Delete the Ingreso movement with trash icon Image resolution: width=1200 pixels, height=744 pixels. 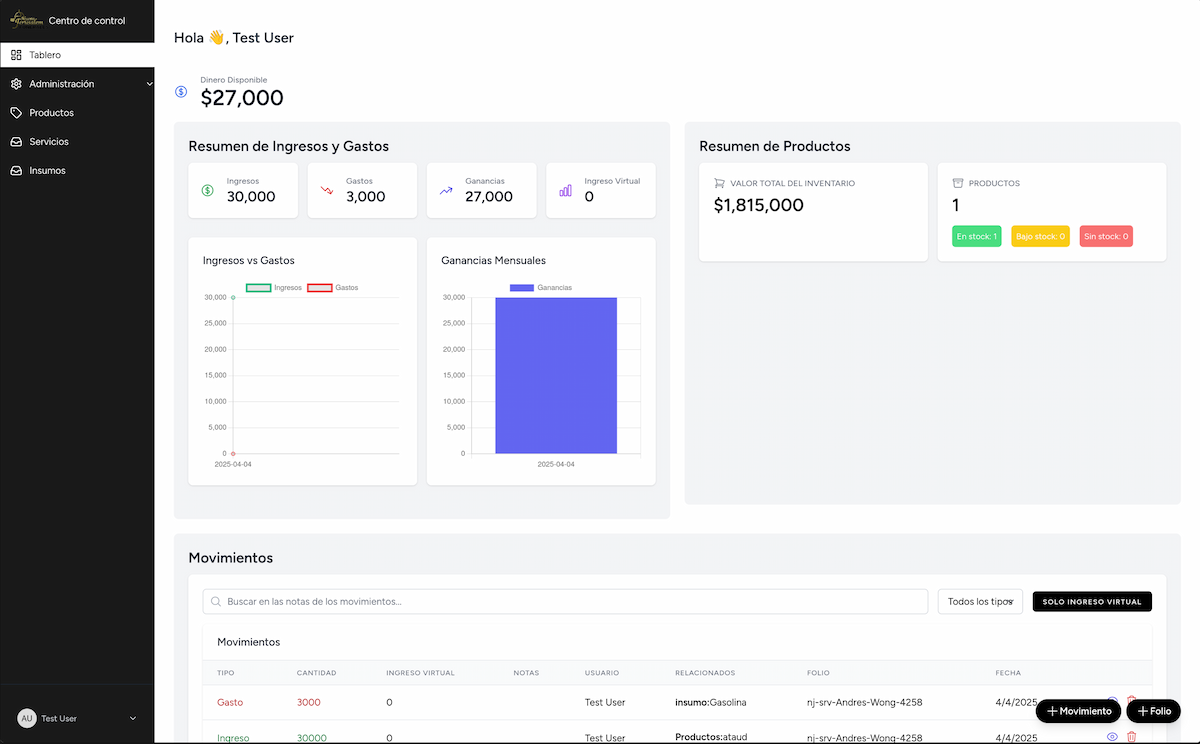[1132, 737]
